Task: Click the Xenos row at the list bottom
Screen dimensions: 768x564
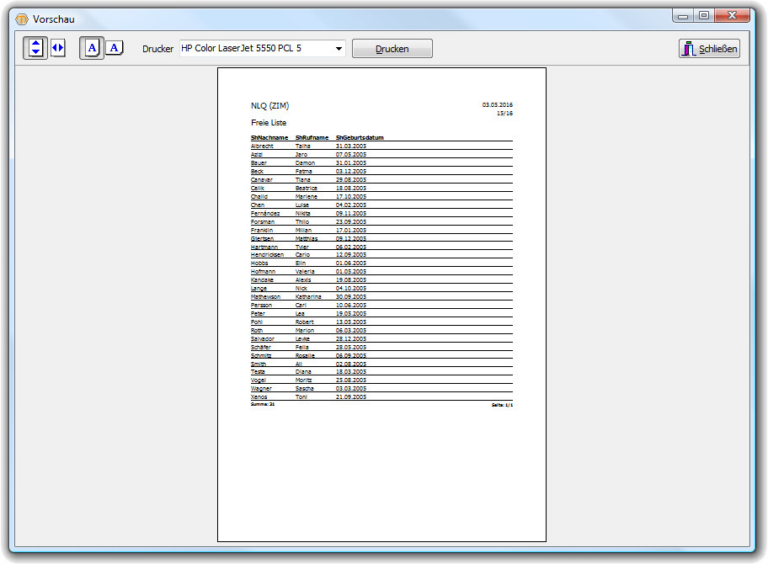Action: pyautogui.click(x=260, y=397)
